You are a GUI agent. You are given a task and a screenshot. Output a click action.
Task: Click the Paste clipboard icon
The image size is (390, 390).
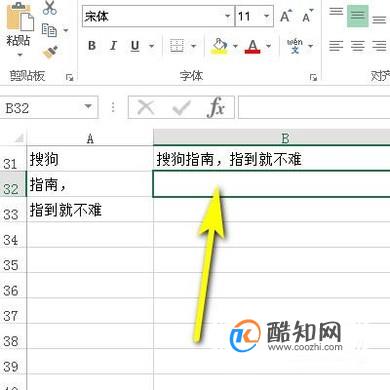(20, 17)
